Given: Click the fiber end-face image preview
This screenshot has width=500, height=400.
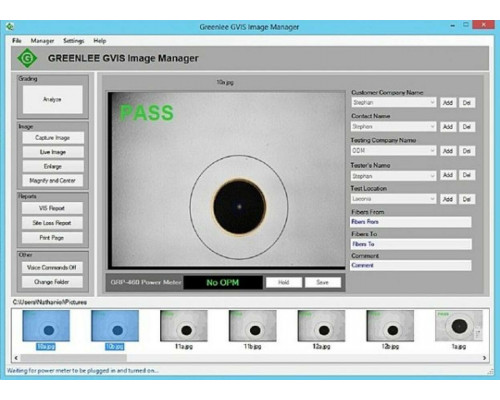Looking at the screenshot, I should tap(227, 180).
